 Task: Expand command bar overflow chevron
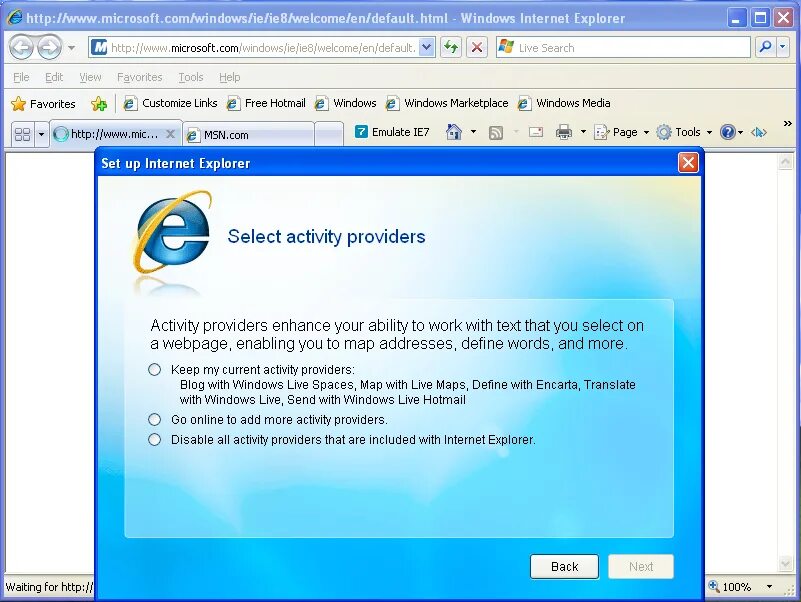click(x=787, y=124)
